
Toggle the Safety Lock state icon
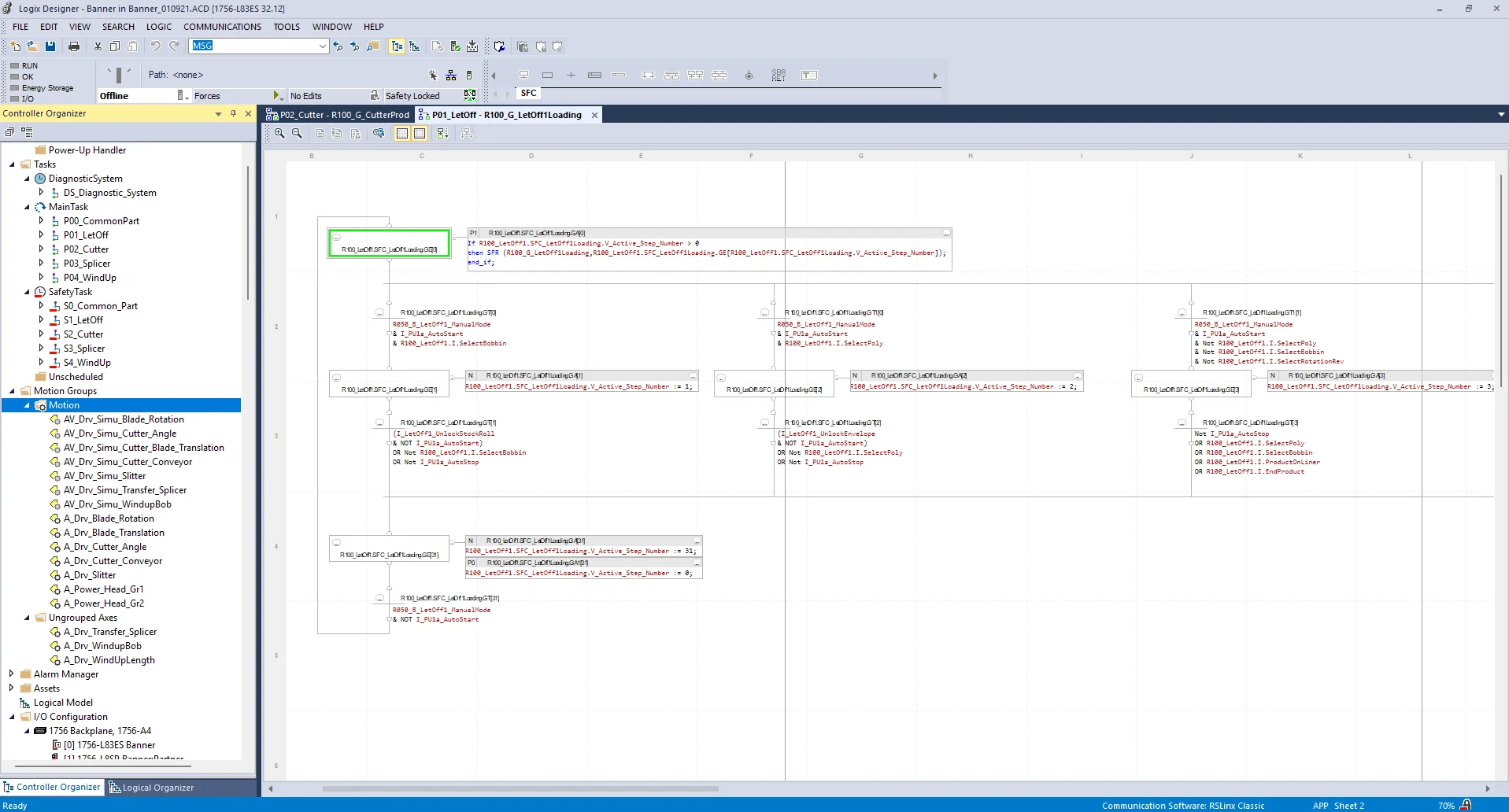coord(469,94)
